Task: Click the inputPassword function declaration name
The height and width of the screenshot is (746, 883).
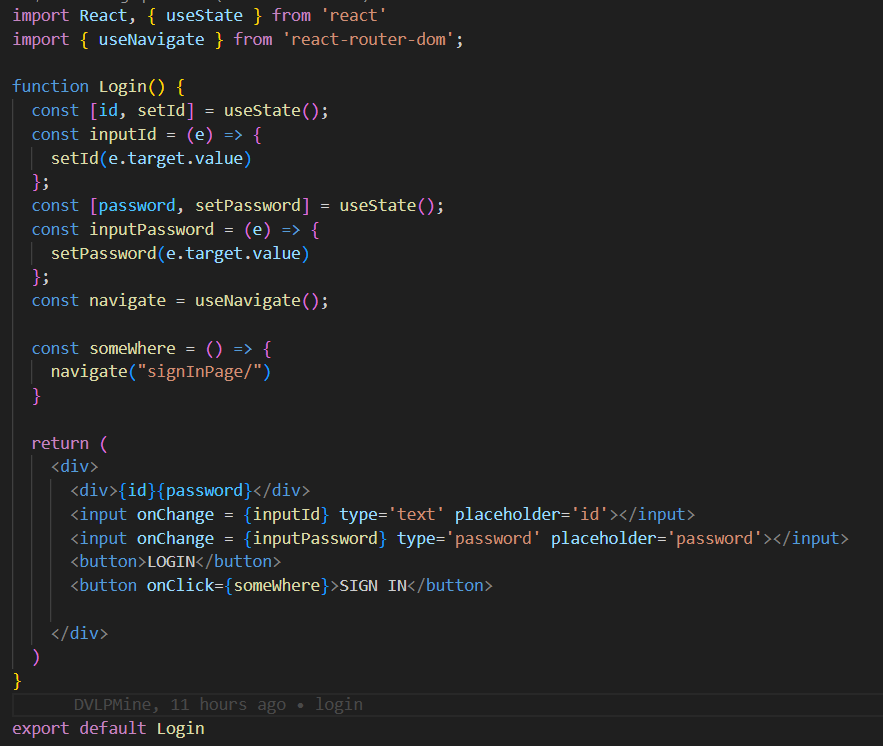Action: (x=151, y=230)
